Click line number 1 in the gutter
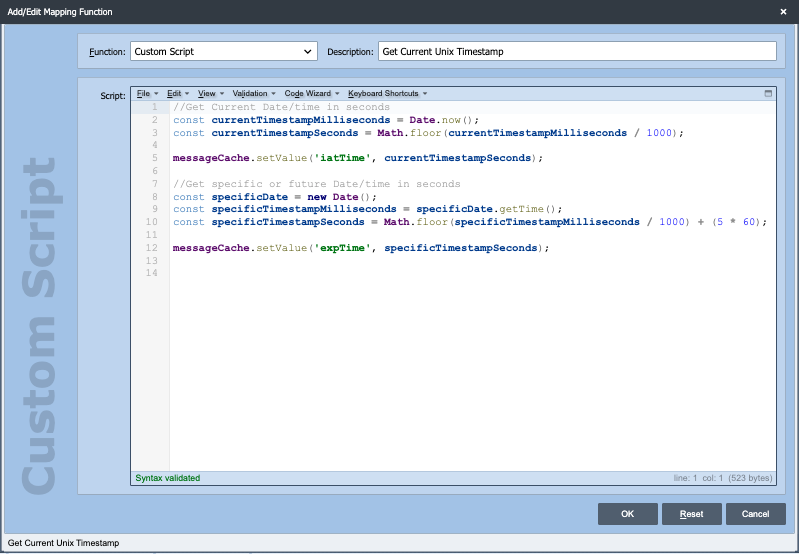This screenshot has height=554, width=799. (155, 107)
